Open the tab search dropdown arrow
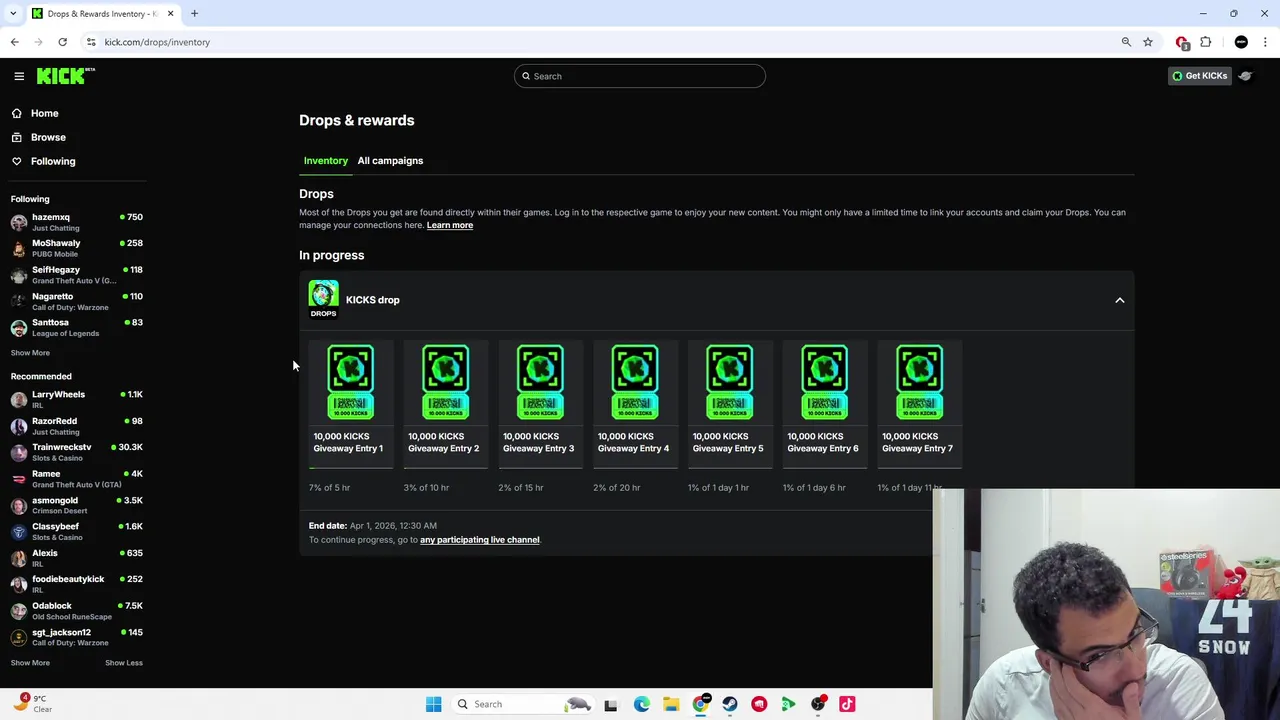 pyautogui.click(x=14, y=13)
